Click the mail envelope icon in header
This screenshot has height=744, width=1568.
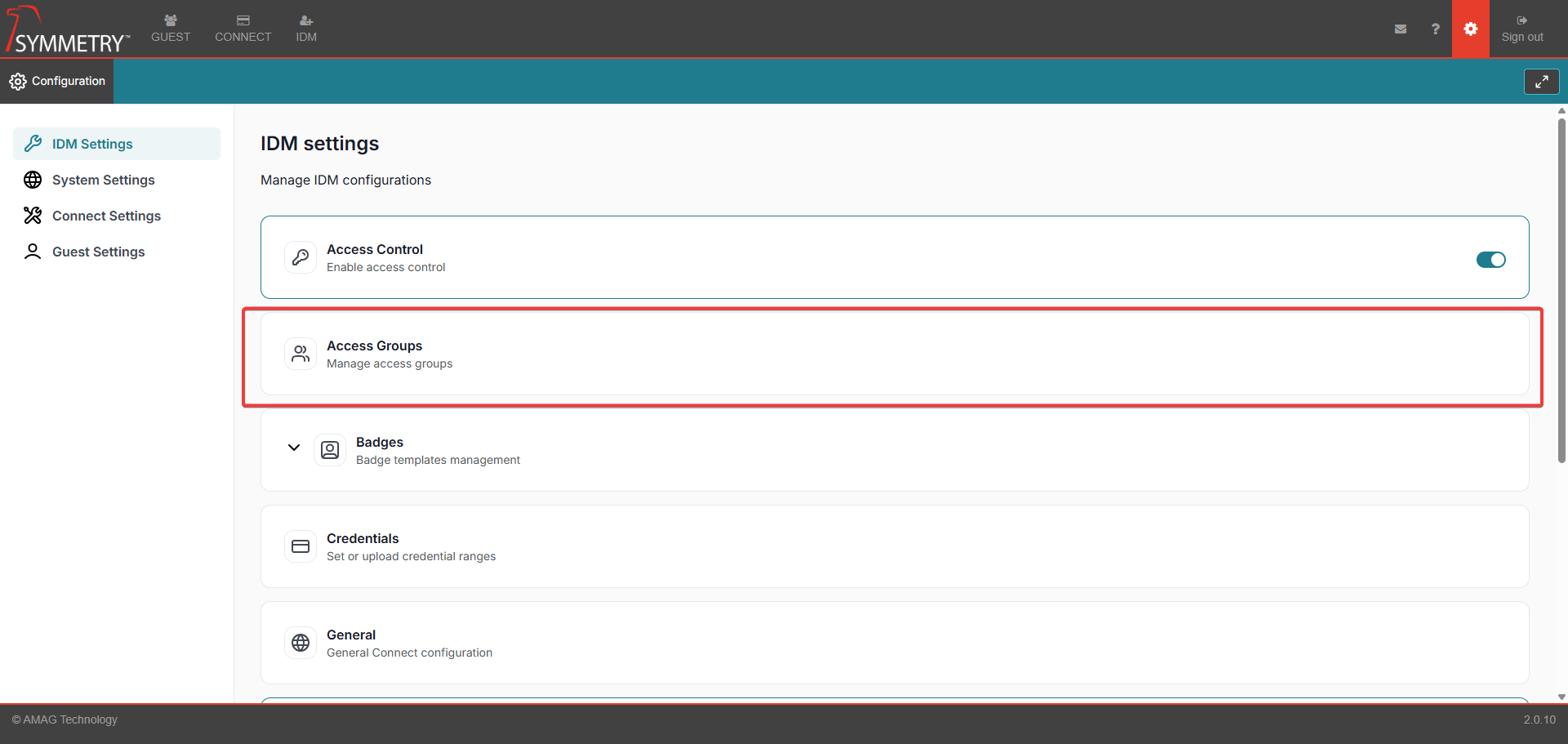pyautogui.click(x=1401, y=29)
